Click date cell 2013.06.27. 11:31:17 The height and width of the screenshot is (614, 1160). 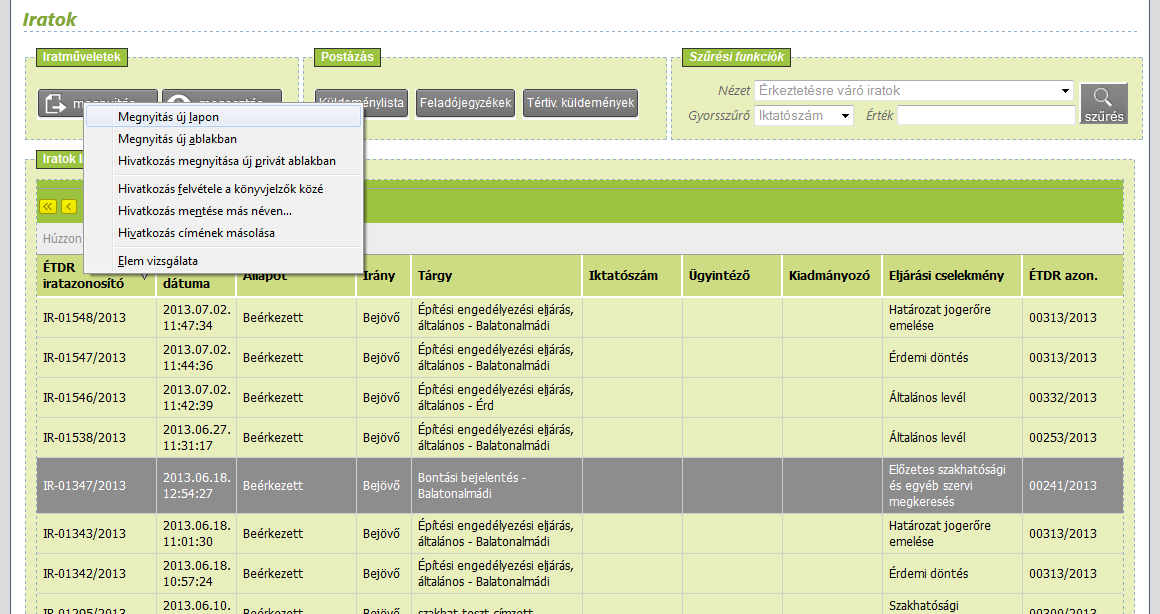197,437
